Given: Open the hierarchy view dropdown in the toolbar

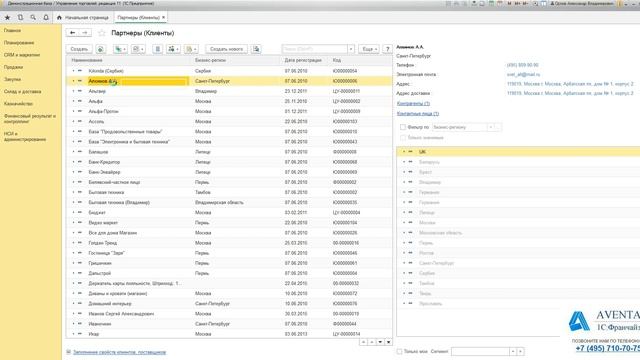Looking at the screenshot, I should click(x=173, y=49).
